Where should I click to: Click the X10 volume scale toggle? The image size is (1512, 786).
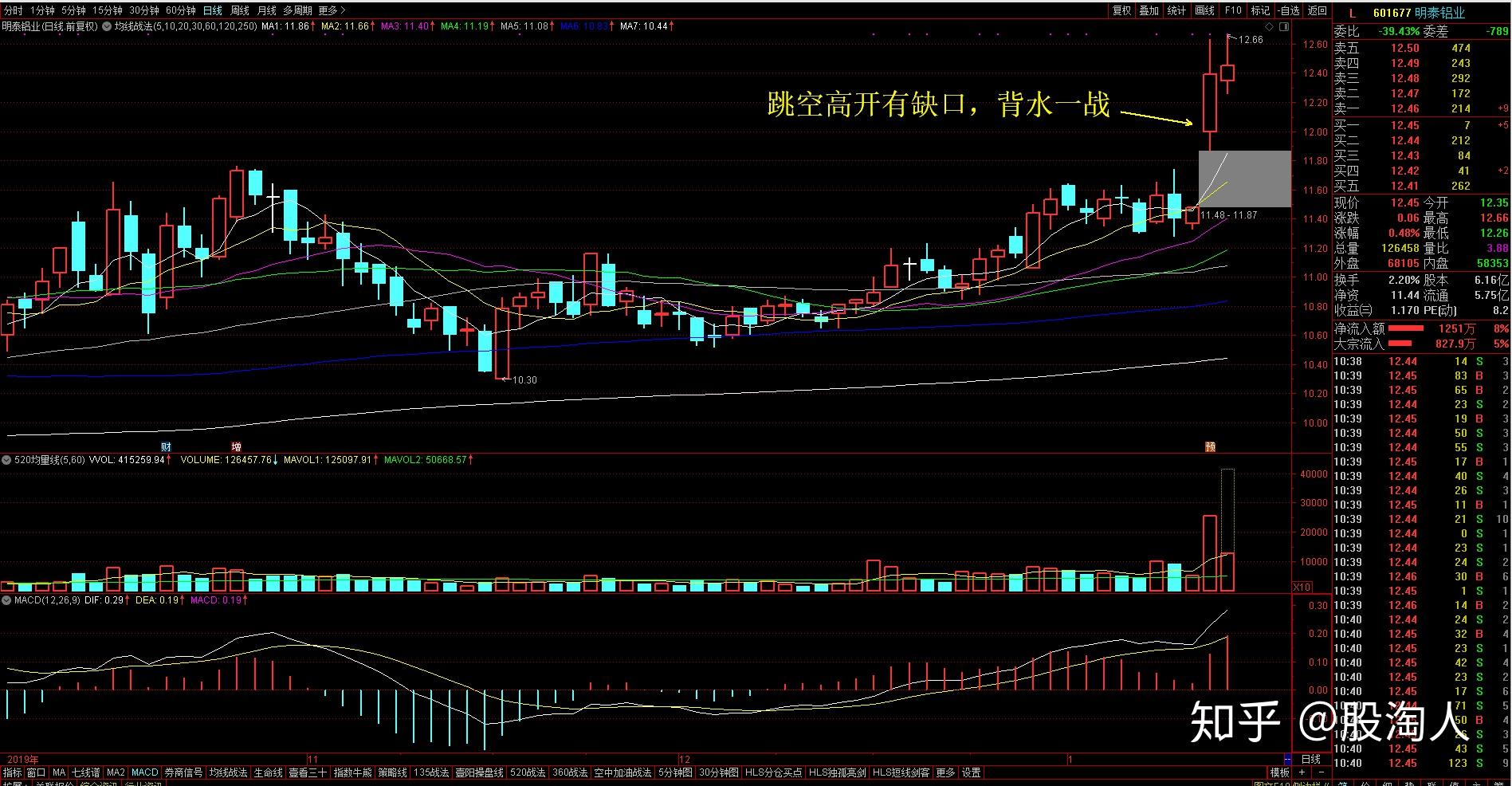click(1301, 587)
